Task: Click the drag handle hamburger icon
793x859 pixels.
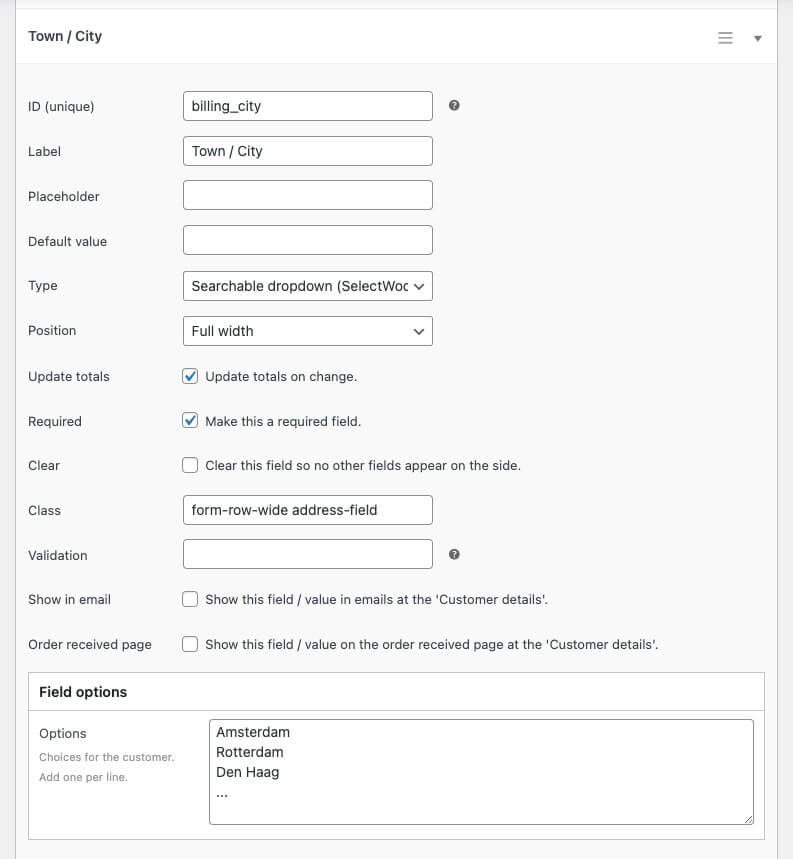Action: (x=725, y=38)
